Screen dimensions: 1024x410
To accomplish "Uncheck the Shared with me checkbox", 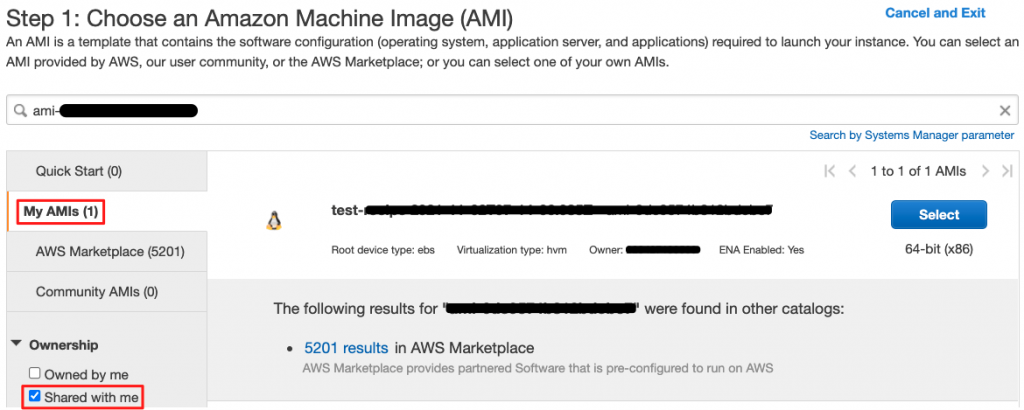I will pos(35,396).
